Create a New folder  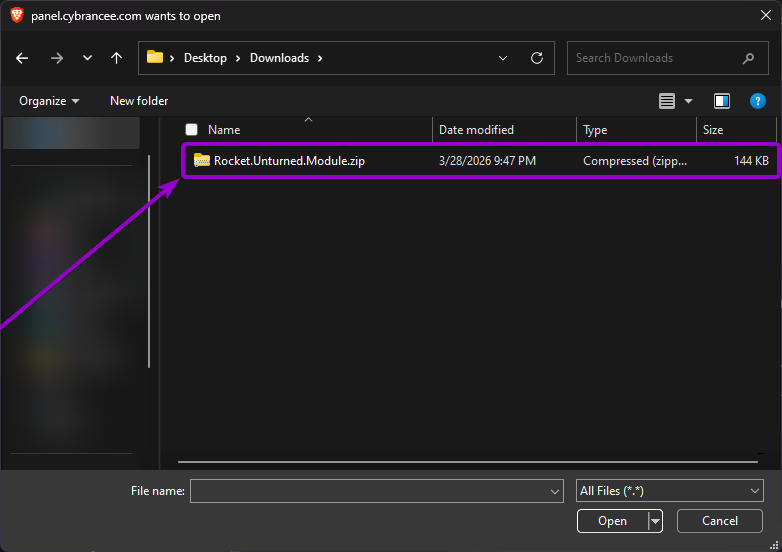(139, 101)
